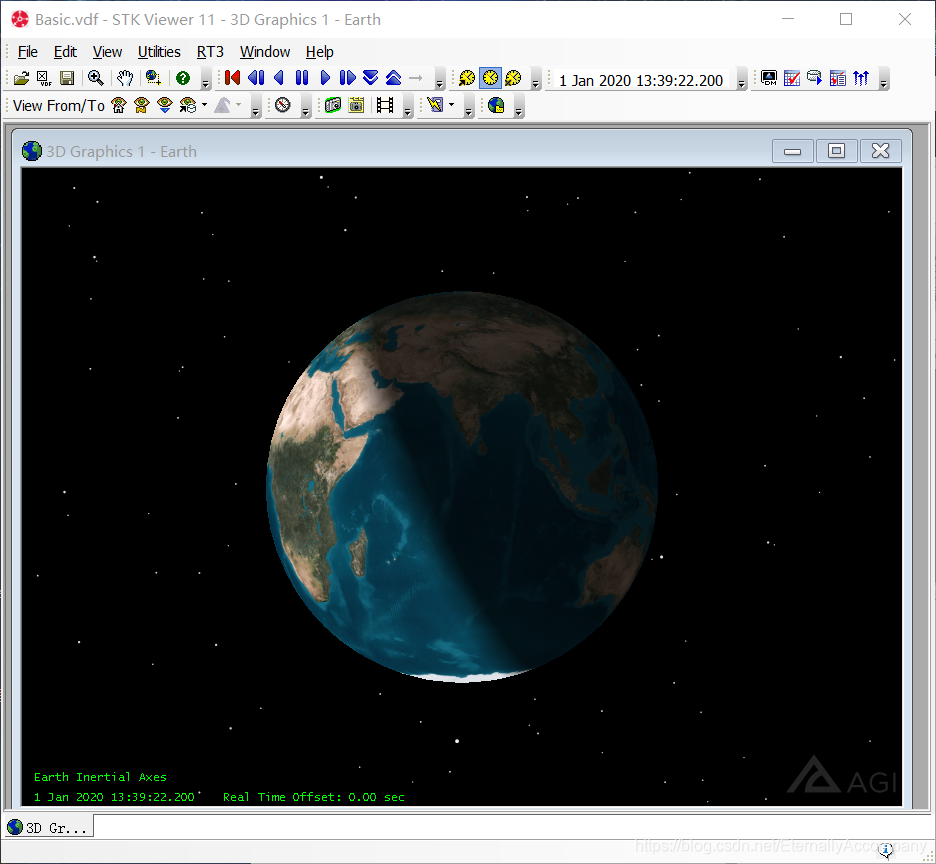This screenshot has height=864, width=936.
Task: Click the yellow camera snapshot properties icon
Action: tap(356, 106)
